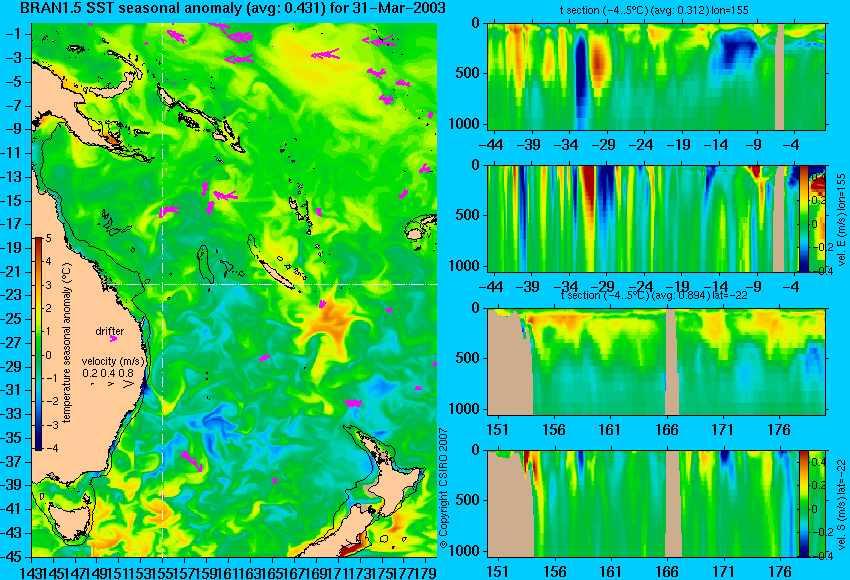Viewport: 850px width, 580px height.
Task: Click the vel. E color scale bar
Action: [803, 218]
